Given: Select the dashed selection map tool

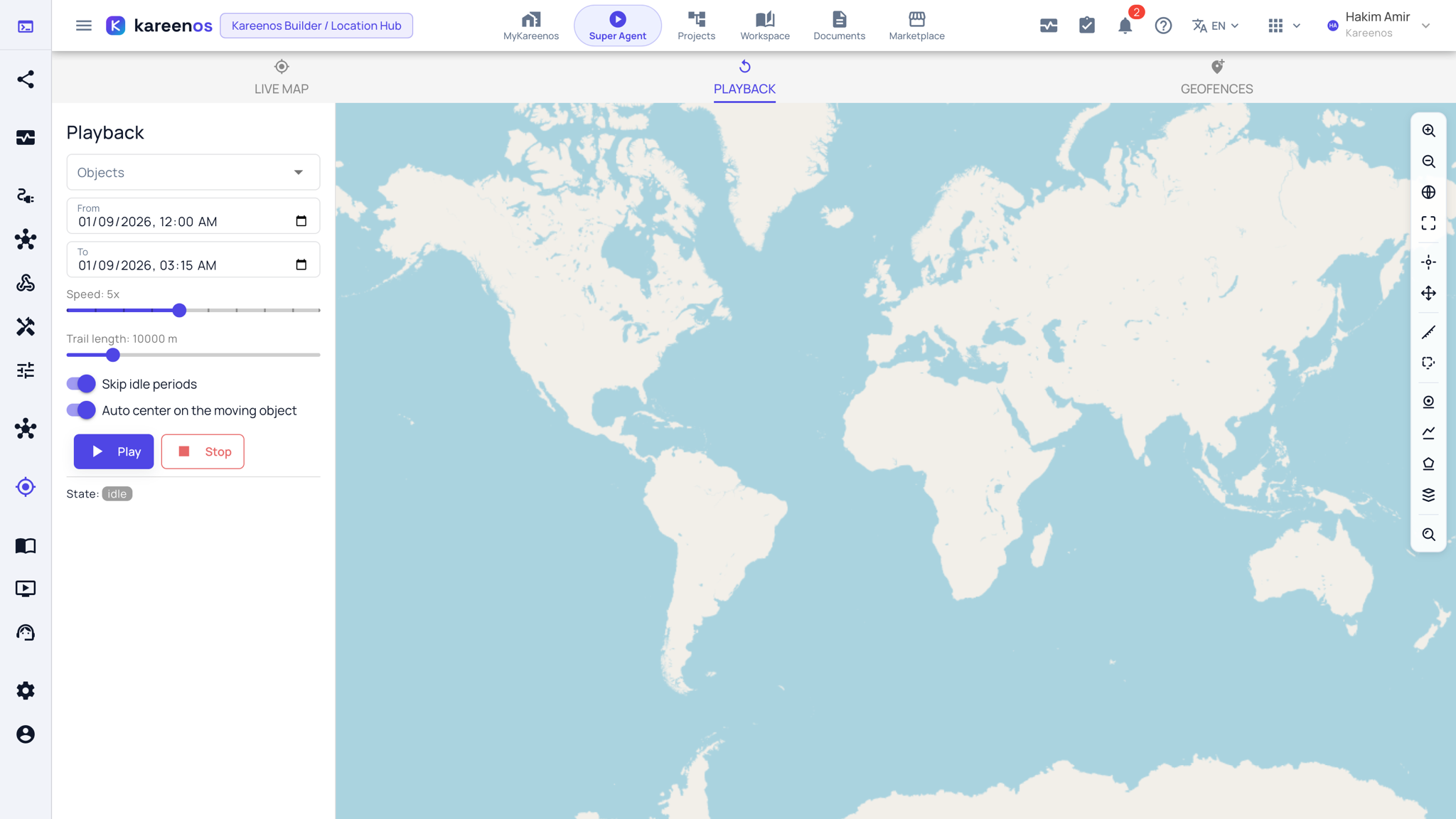Looking at the screenshot, I should [x=1428, y=363].
